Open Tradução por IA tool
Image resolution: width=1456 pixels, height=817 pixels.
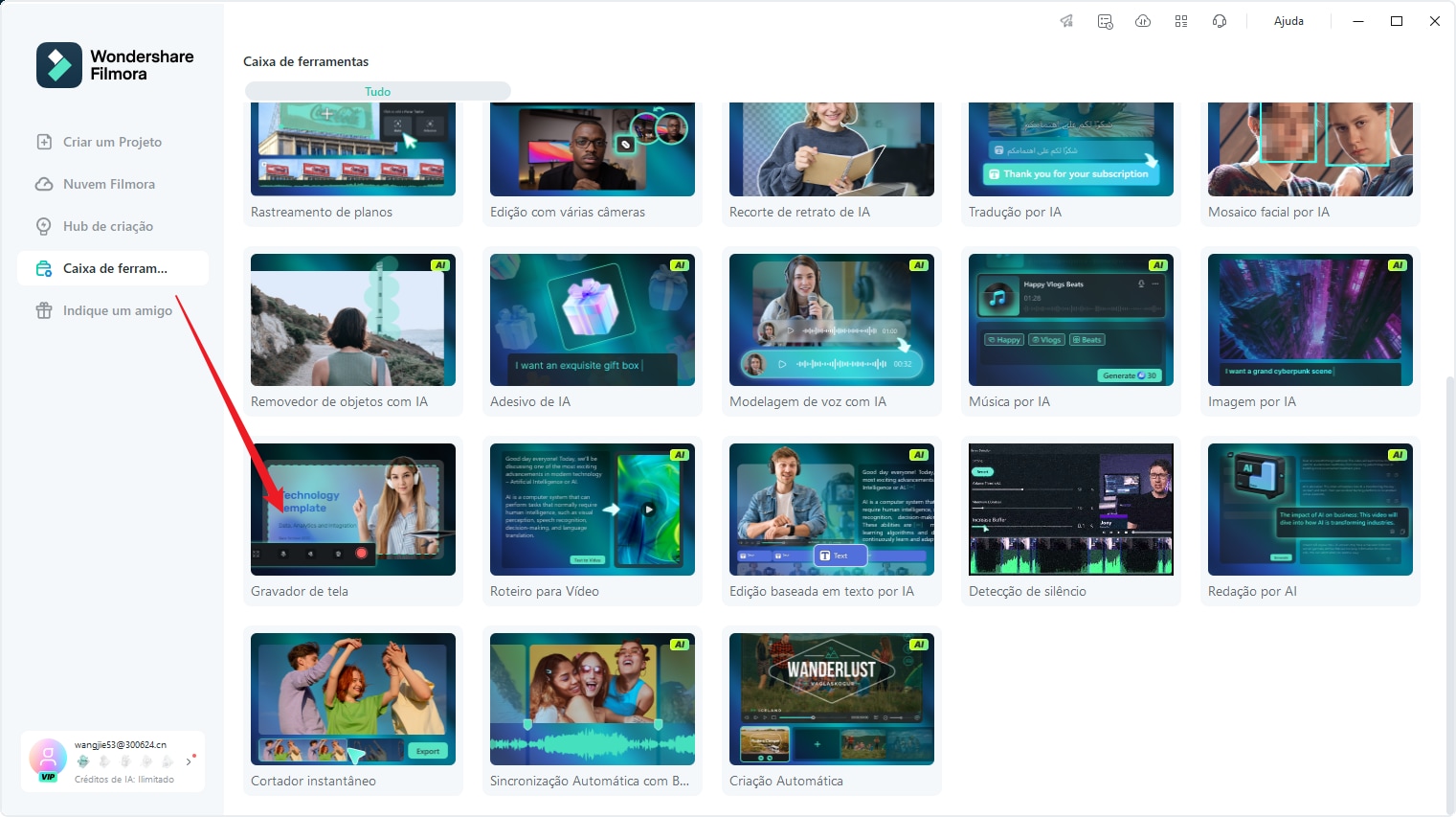(x=1071, y=165)
